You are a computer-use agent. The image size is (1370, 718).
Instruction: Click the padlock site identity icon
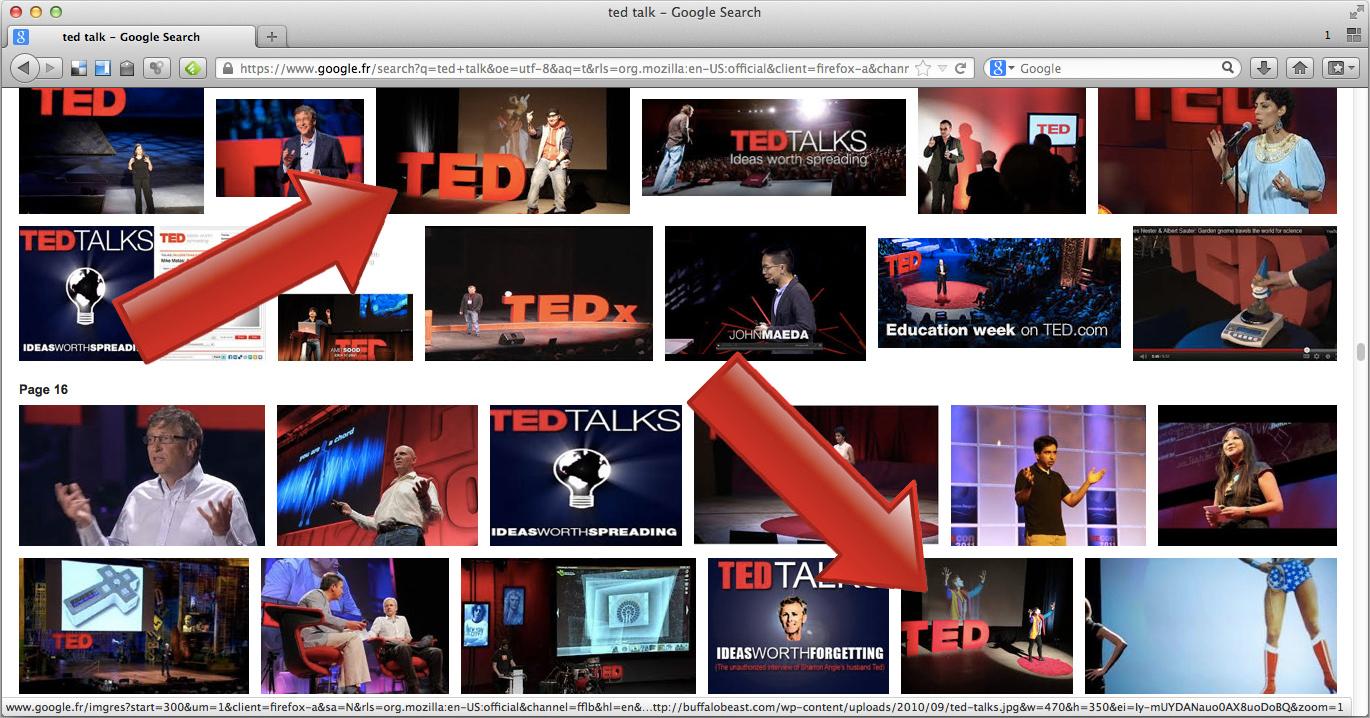[x=227, y=69]
